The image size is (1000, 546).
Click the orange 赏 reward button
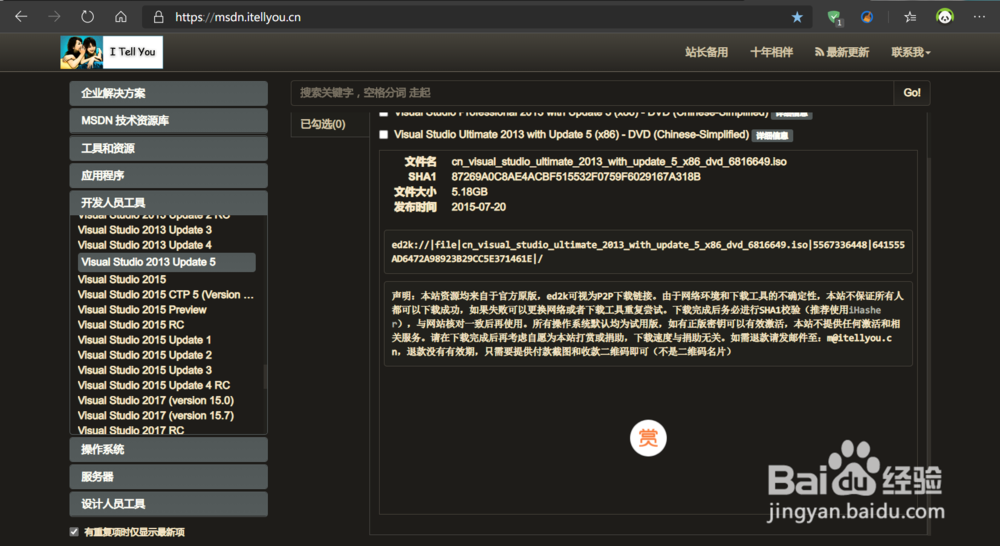click(x=648, y=438)
